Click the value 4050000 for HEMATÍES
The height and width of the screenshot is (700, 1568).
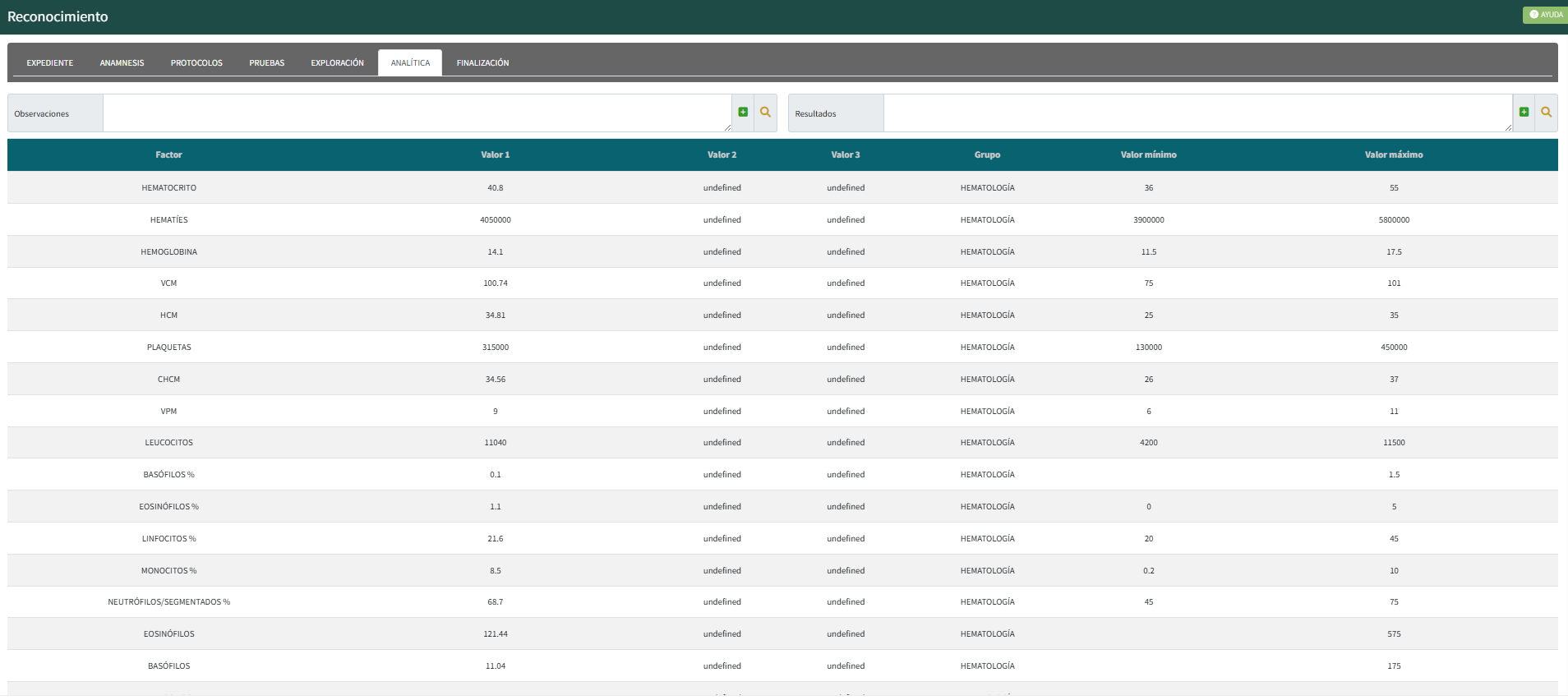point(496,220)
